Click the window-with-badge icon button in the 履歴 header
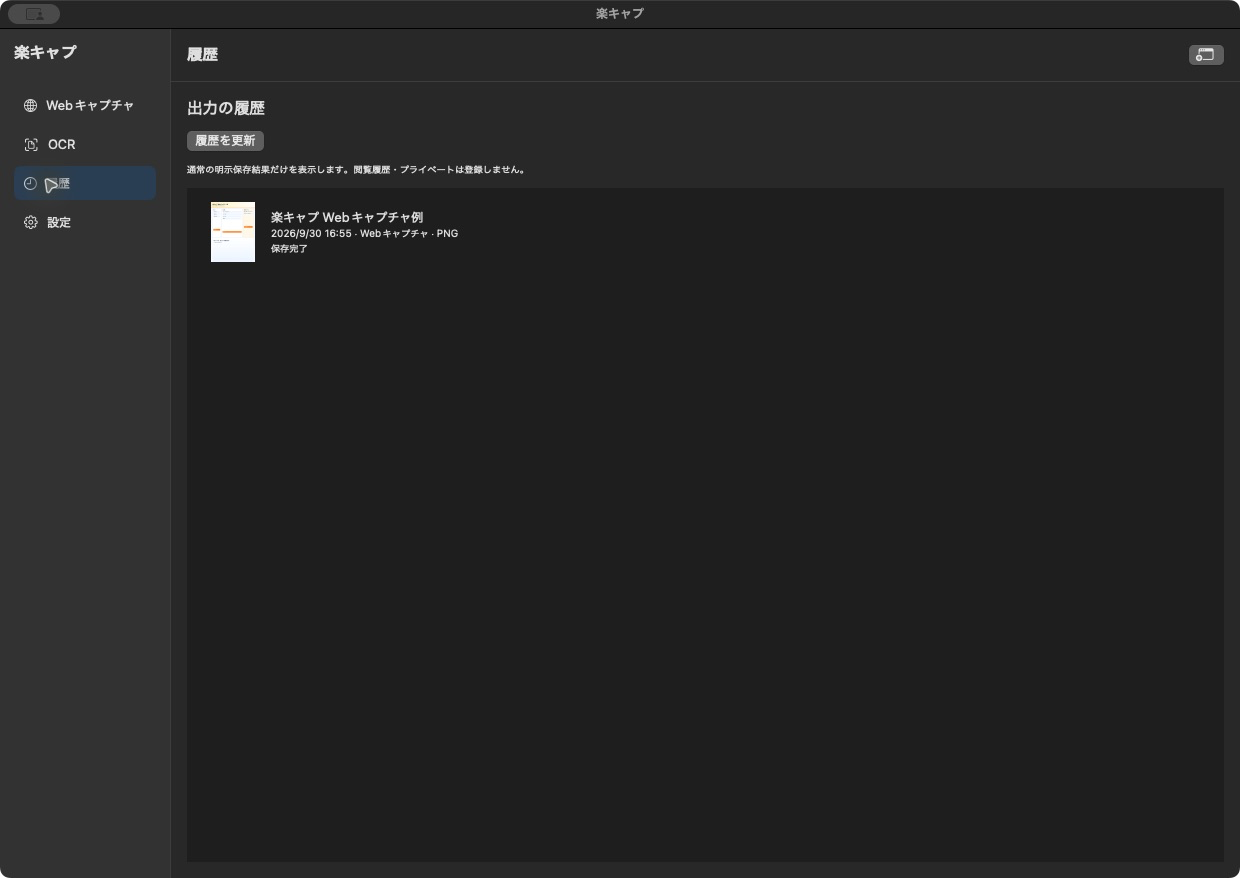Viewport: 1240px width, 878px height. click(x=1206, y=55)
